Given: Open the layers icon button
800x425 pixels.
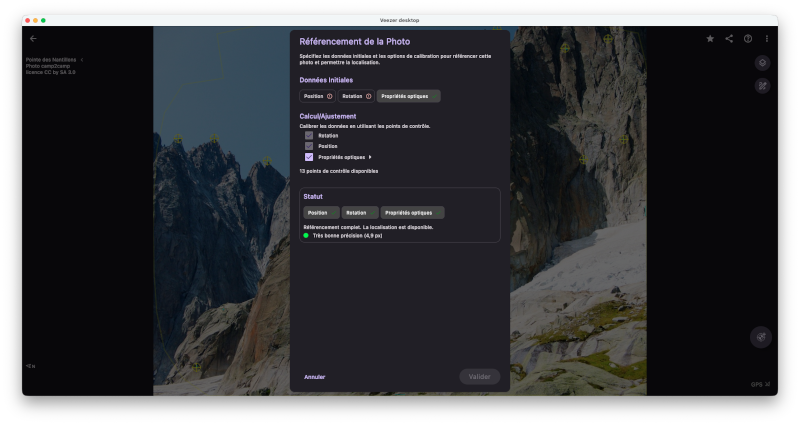Looking at the screenshot, I should click(x=762, y=63).
